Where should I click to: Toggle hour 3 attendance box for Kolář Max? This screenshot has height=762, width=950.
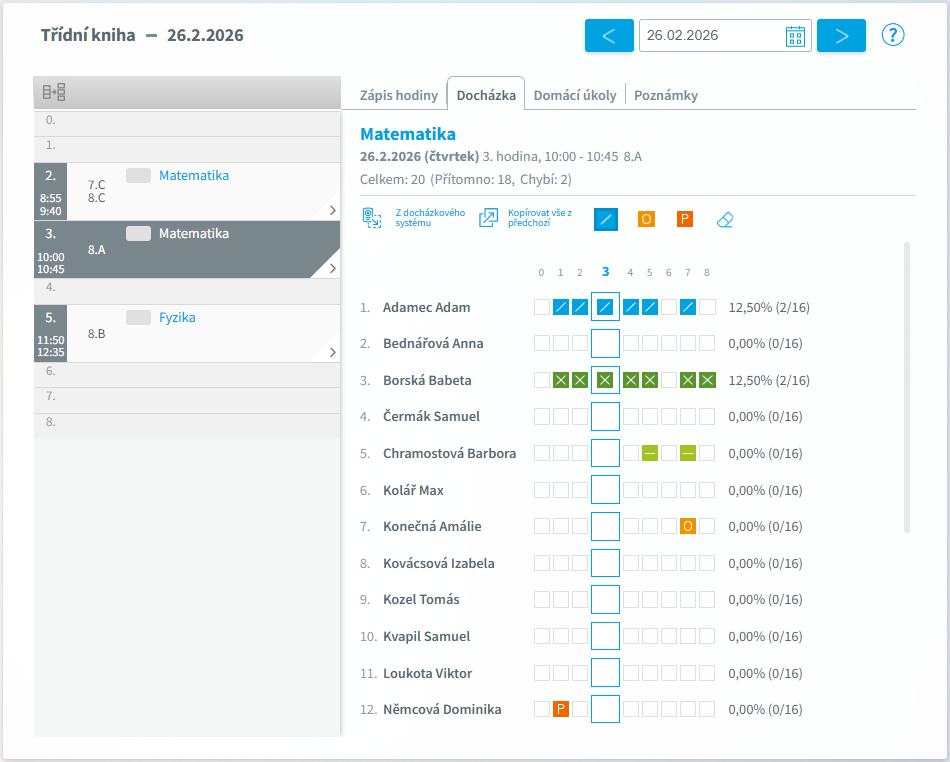pos(605,490)
